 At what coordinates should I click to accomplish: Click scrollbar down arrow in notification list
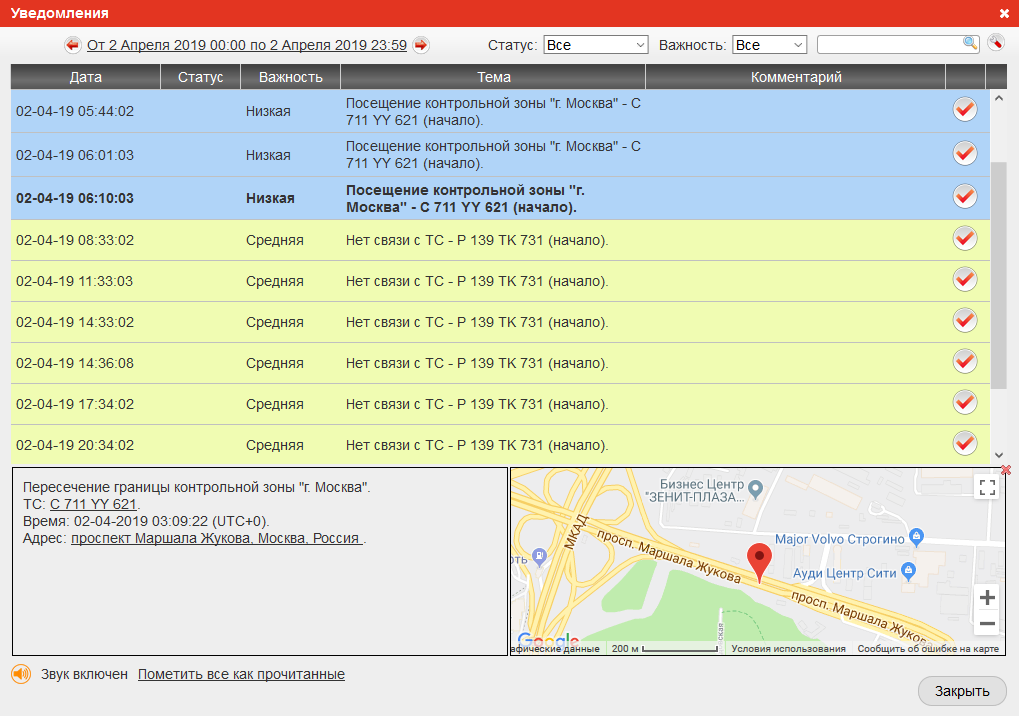(x=999, y=455)
